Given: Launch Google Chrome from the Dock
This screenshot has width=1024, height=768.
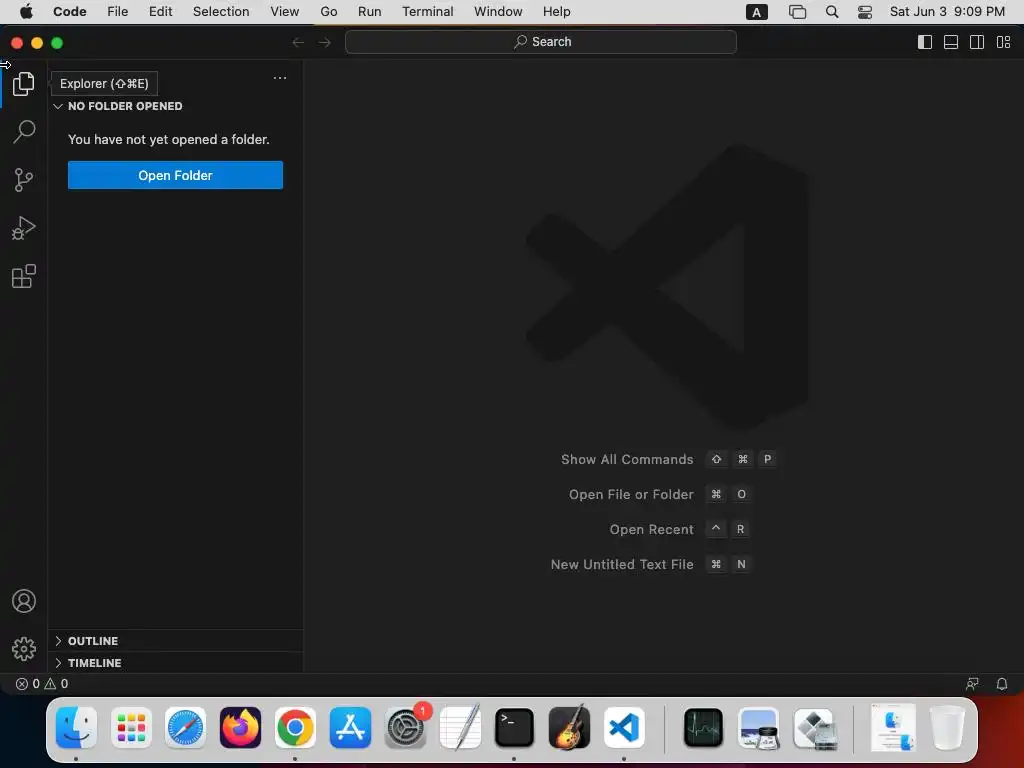Looking at the screenshot, I should (x=295, y=727).
